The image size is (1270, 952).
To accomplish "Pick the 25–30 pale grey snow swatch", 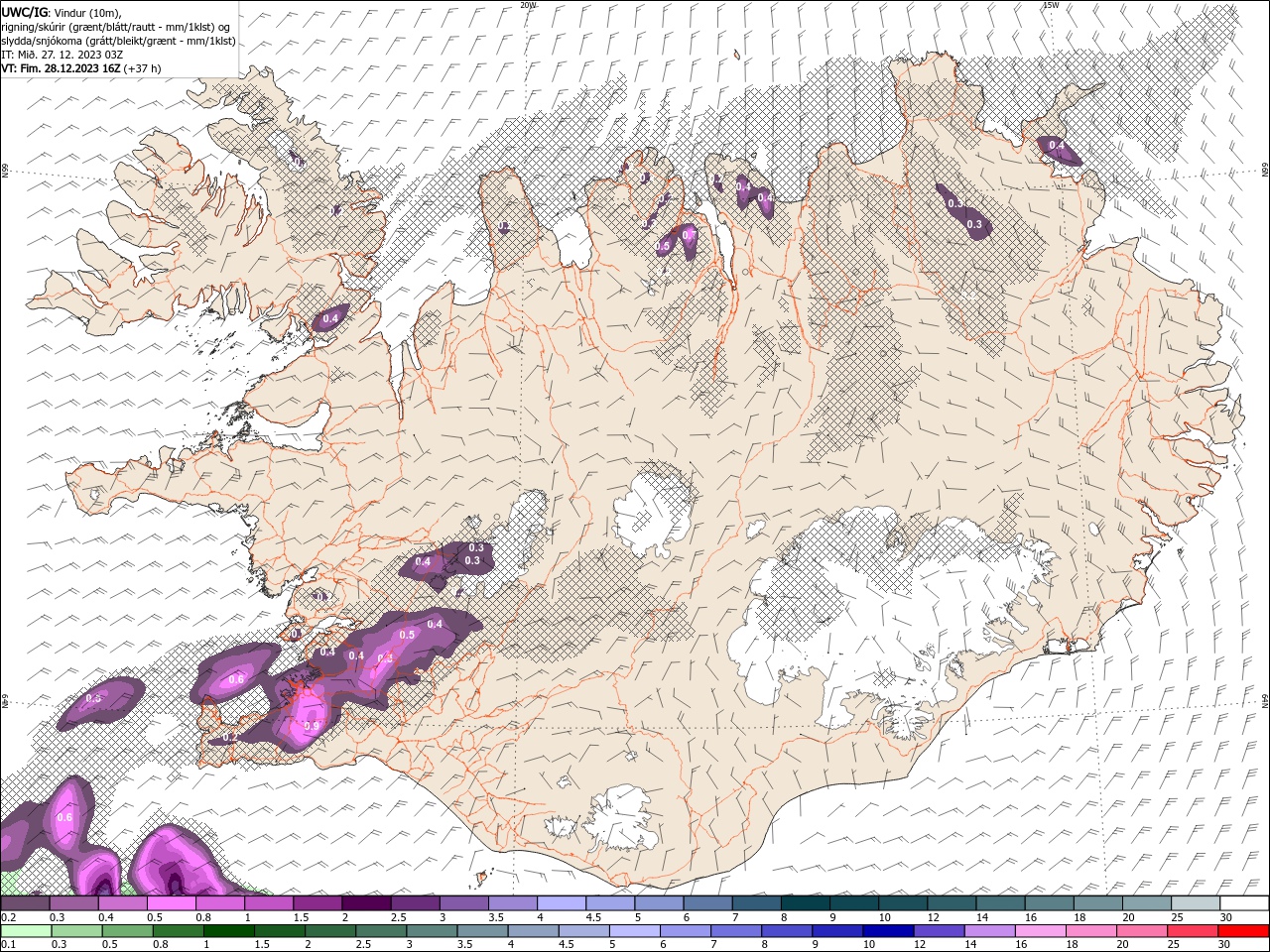I will 1194,903.
